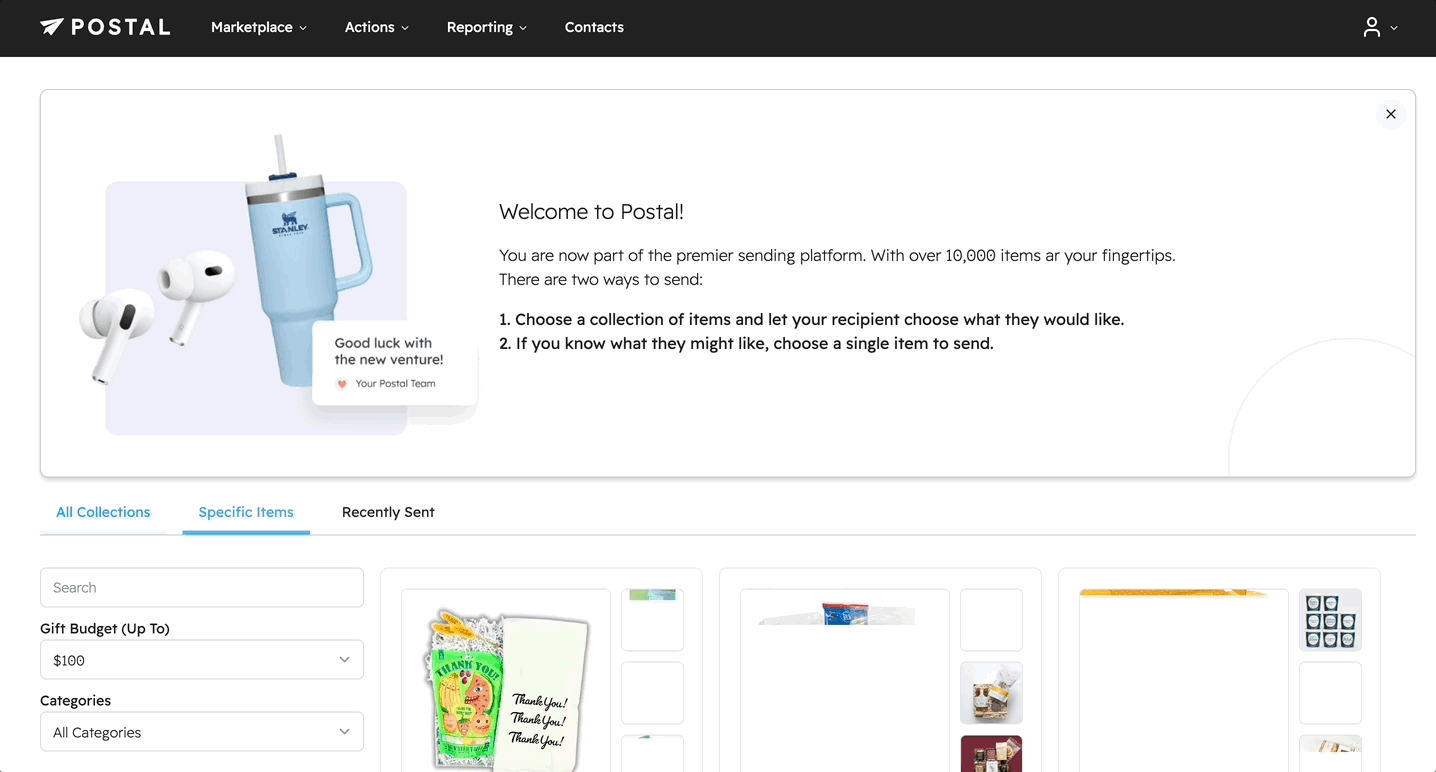1436x772 pixels.
Task: Click the heart icon by Your Postal Team
Action: pyautogui.click(x=342, y=384)
